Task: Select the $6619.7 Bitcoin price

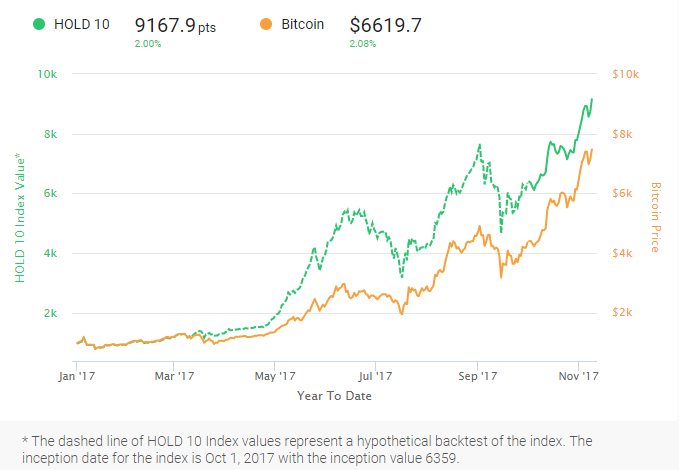Action: (x=385, y=25)
